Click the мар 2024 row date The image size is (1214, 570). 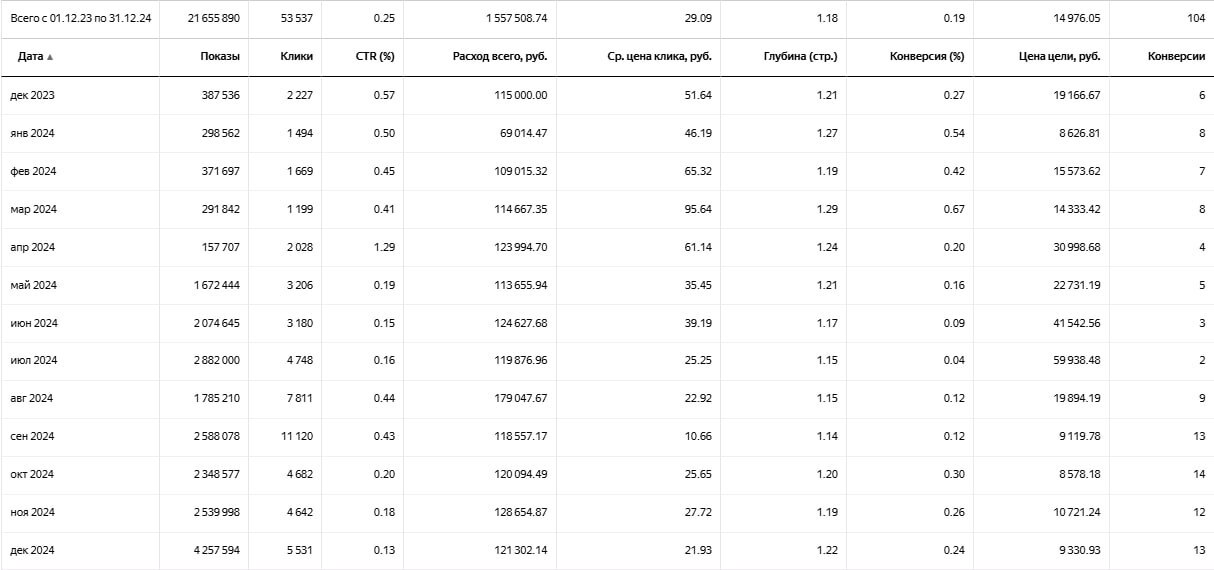[34, 209]
